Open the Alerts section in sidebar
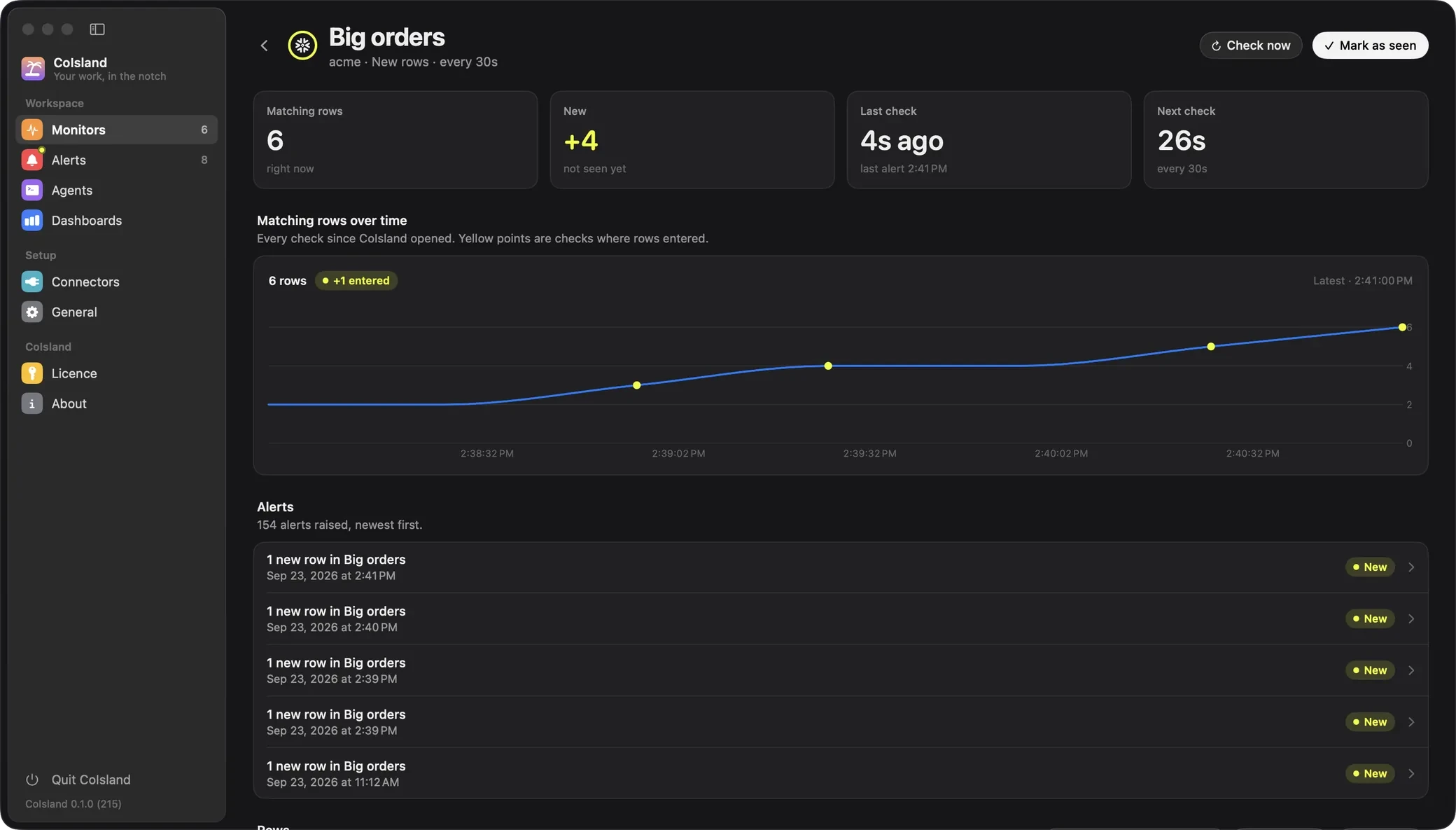 pyautogui.click(x=116, y=160)
